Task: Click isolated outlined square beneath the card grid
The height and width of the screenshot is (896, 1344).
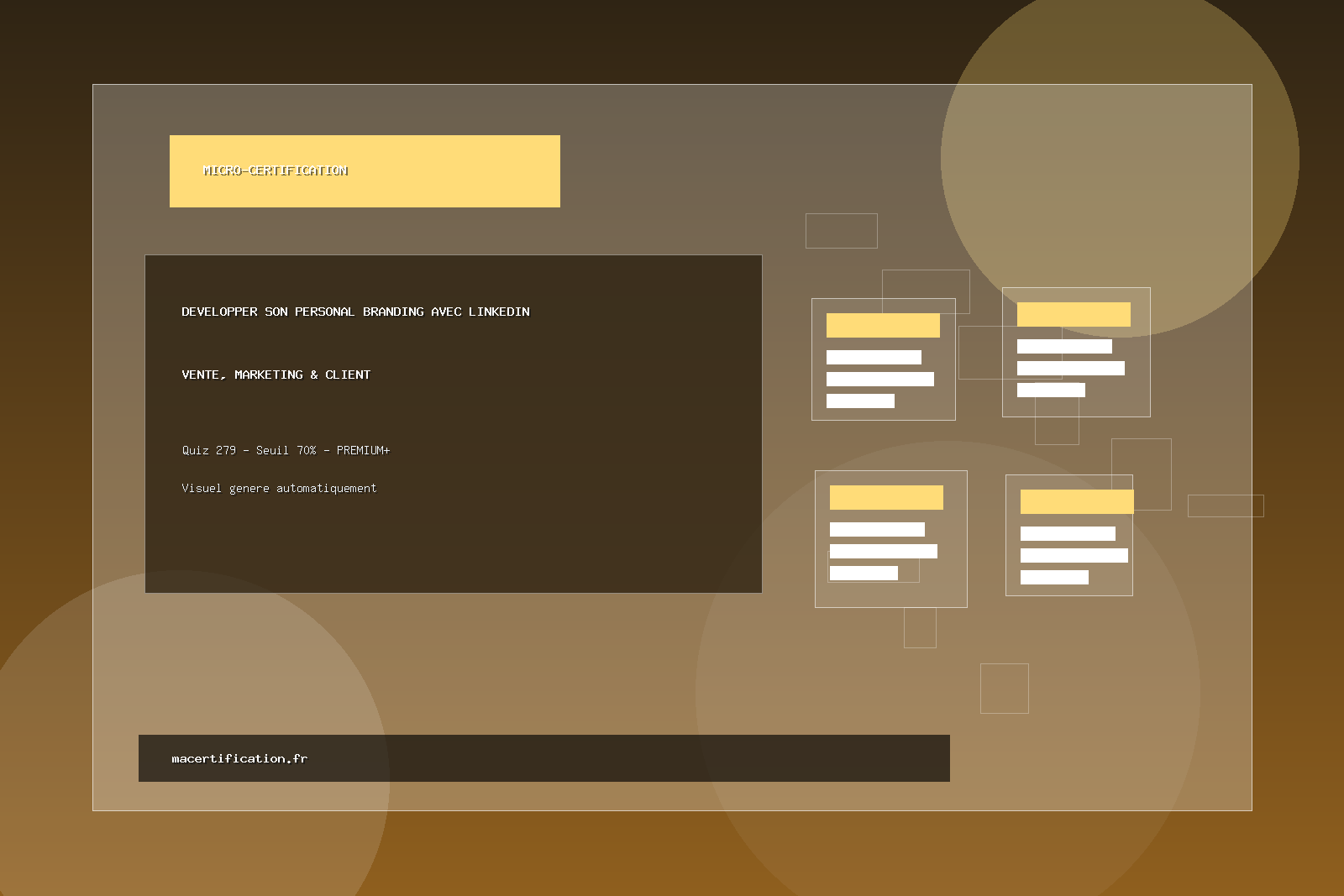Action: click(x=1004, y=688)
